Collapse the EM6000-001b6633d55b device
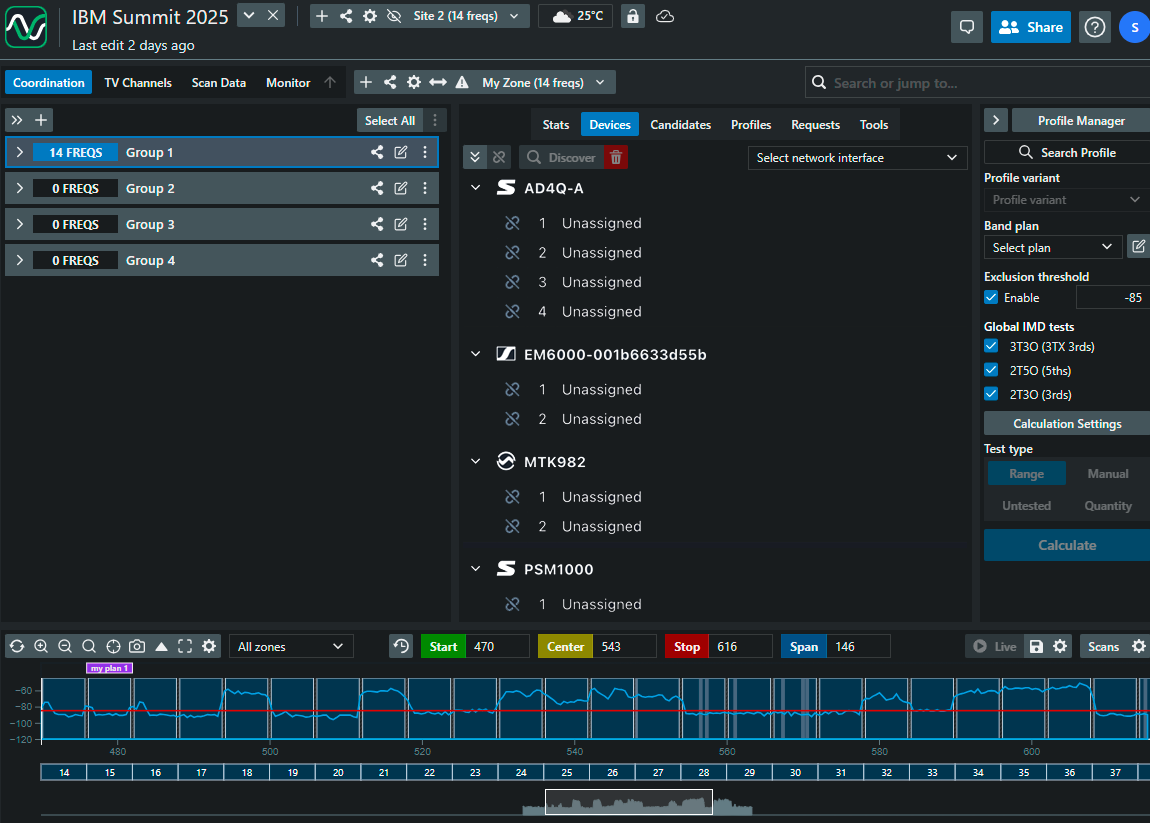This screenshot has width=1150, height=823. [475, 354]
